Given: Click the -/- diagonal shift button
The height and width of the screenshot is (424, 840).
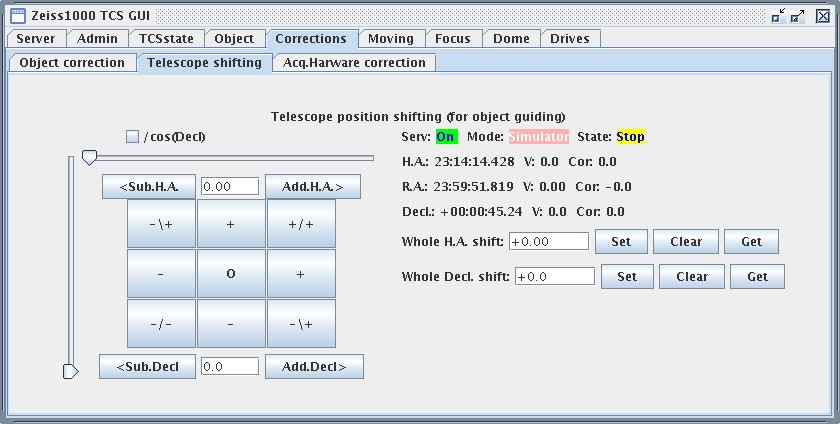Looking at the screenshot, I should [161, 324].
